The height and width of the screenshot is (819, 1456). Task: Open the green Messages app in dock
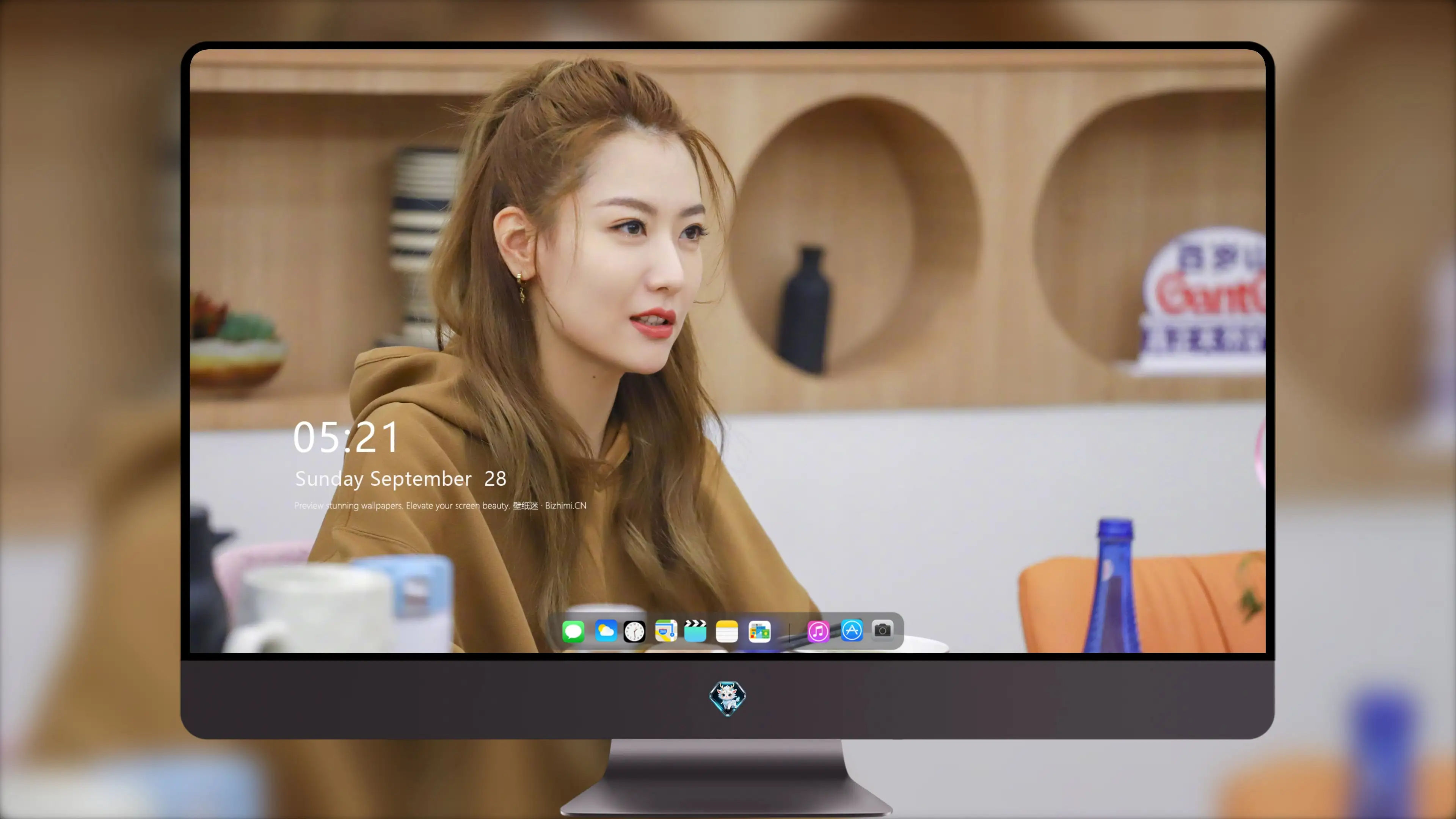pyautogui.click(x=573, y=631)
